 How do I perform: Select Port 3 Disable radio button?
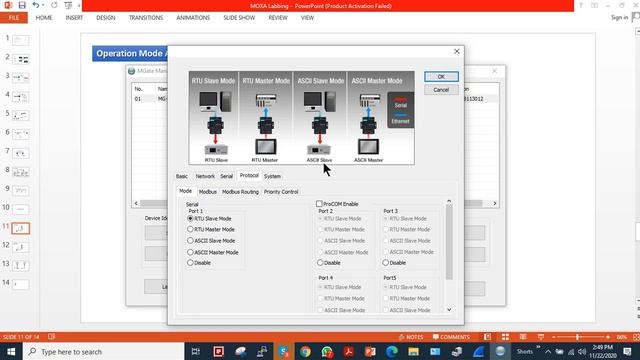(385, 263)
